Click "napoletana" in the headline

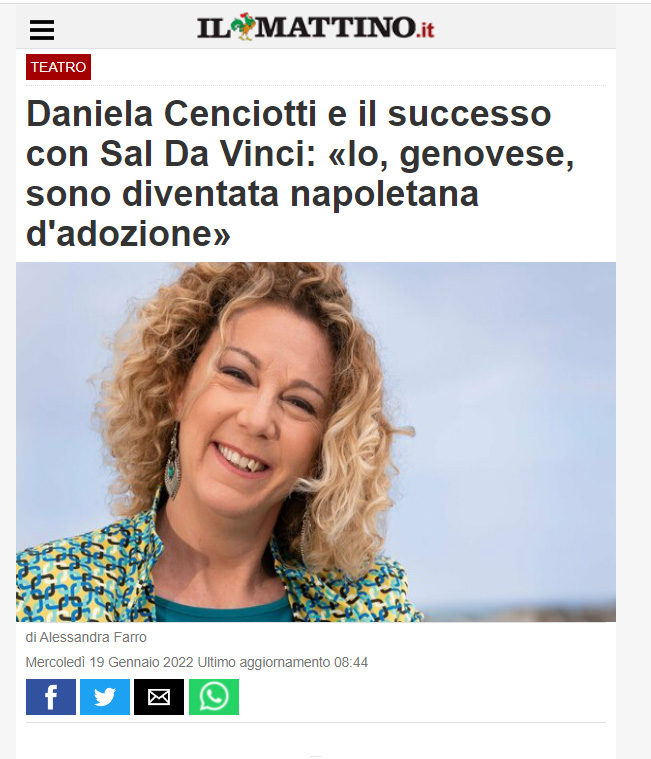coord(384,194)
